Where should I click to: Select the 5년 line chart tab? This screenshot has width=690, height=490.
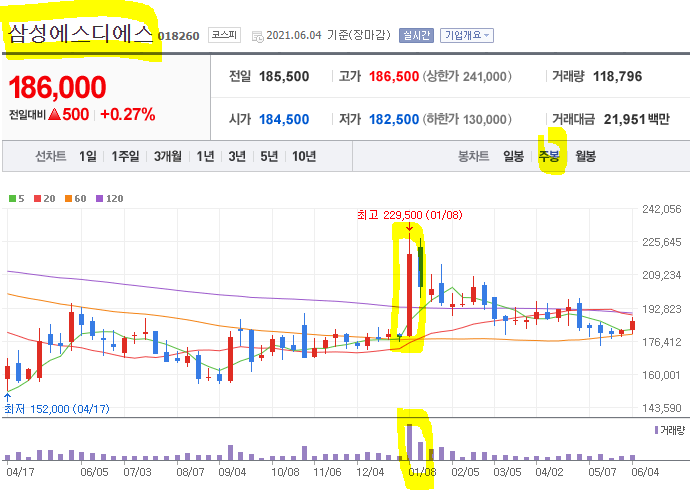(x=269, y=156)
